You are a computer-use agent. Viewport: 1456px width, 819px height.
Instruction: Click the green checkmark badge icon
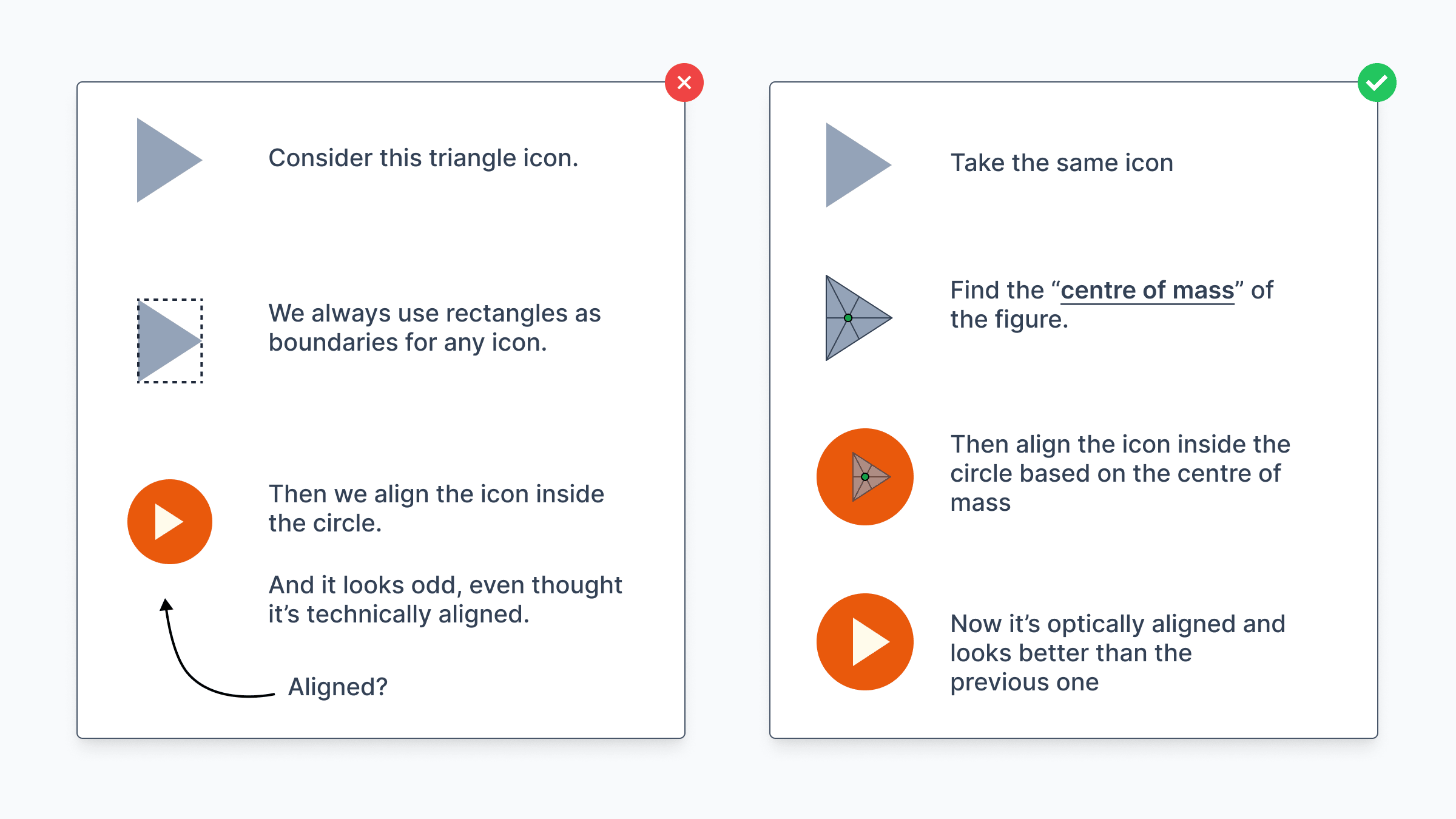tap(1377, 83)
